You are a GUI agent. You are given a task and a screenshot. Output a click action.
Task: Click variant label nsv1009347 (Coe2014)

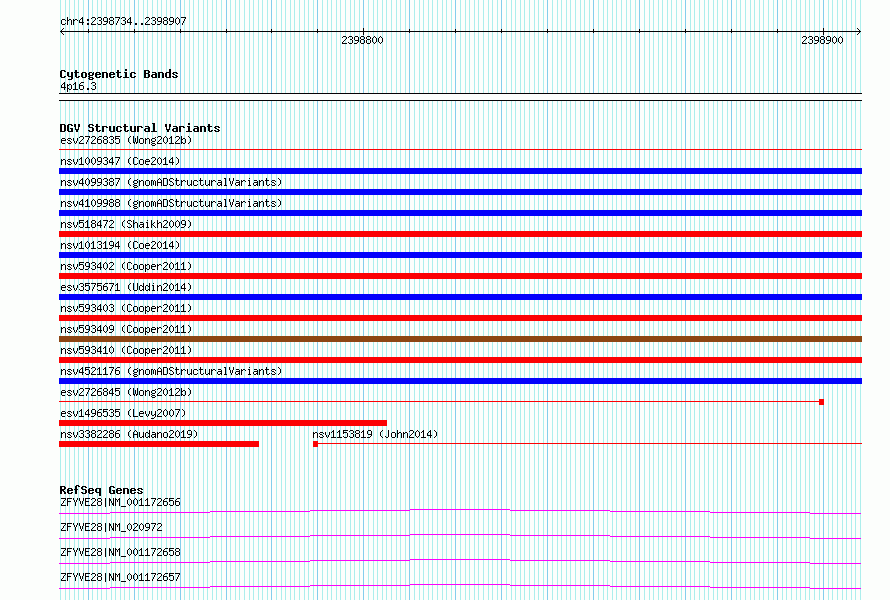120,161
